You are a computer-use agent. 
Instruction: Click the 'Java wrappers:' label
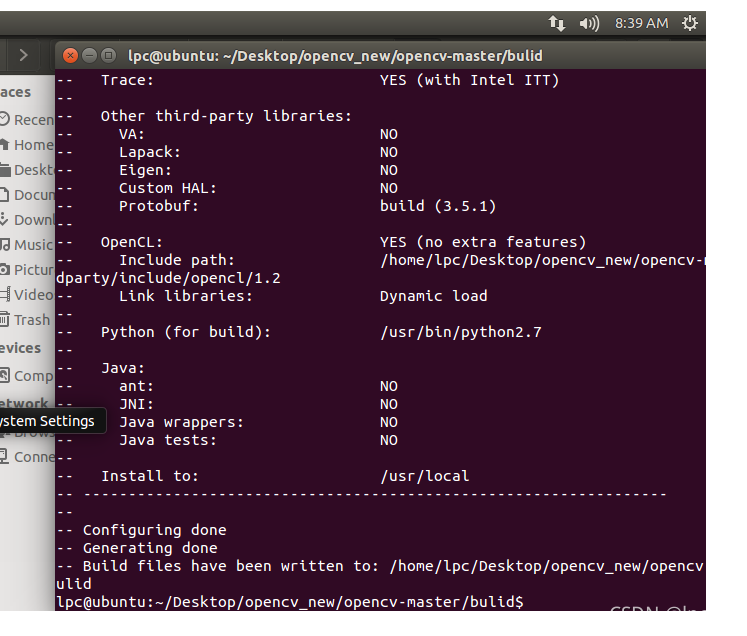click(181, 422)
